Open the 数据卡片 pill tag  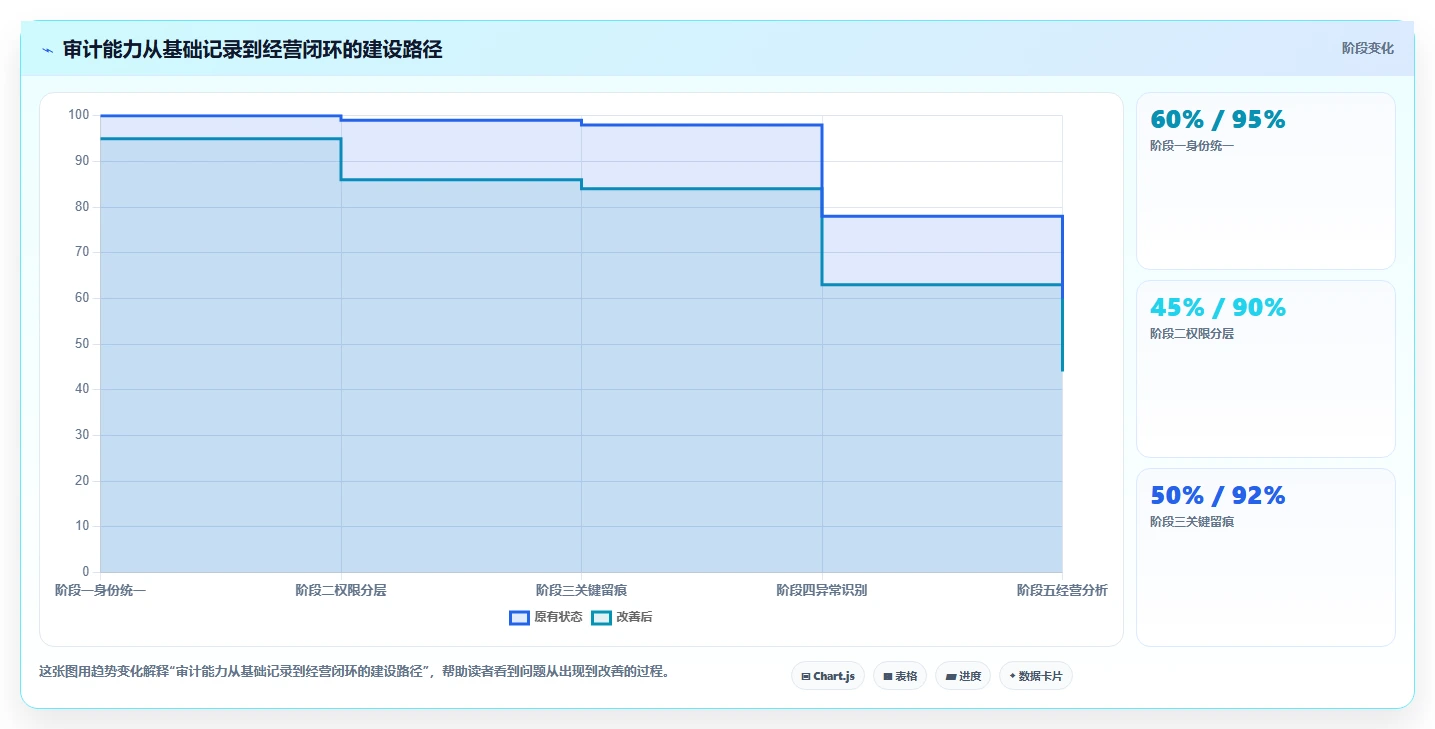(1035, 676)
